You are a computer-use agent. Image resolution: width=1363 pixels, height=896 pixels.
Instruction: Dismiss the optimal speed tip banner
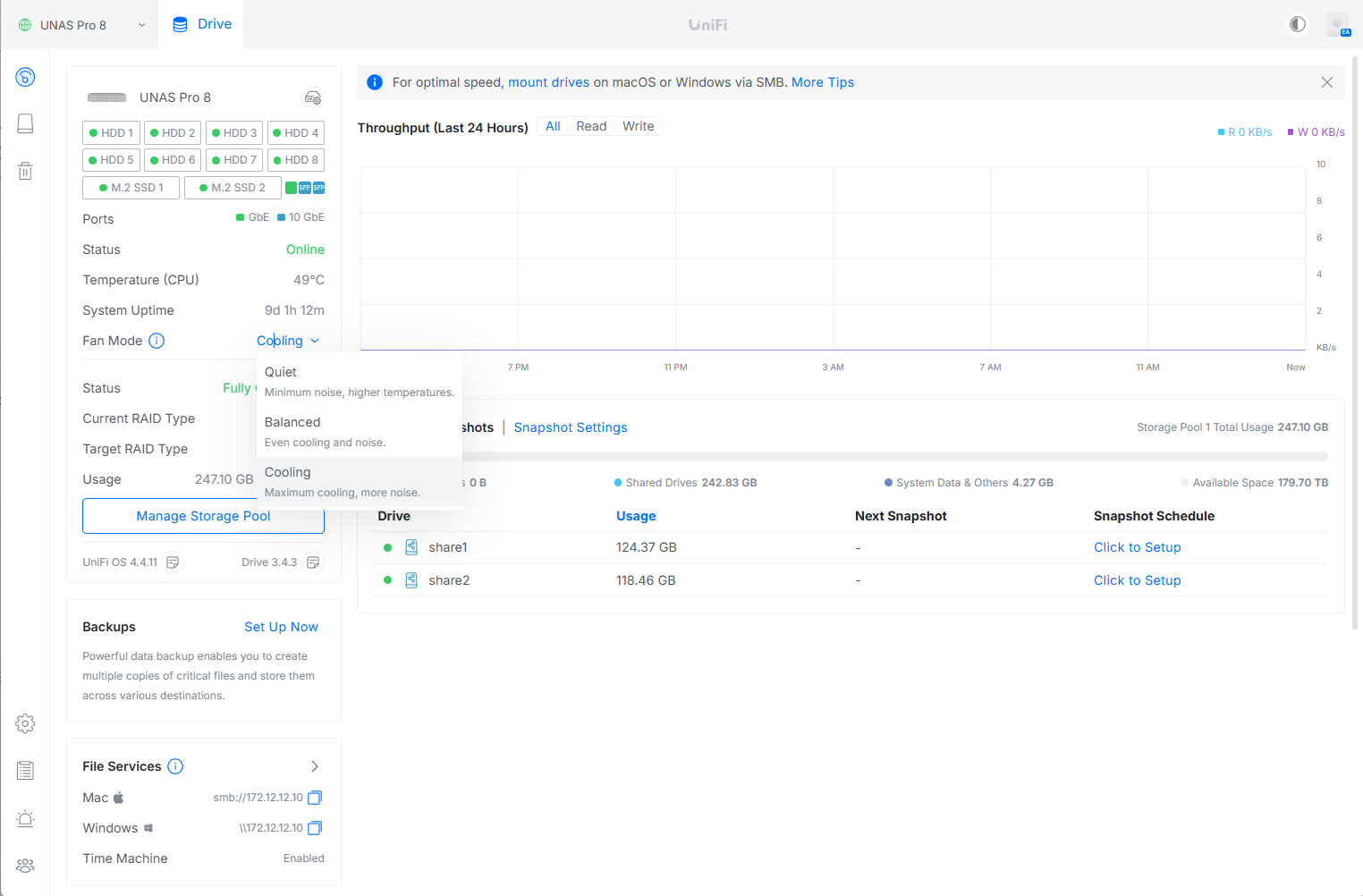[1327, 82]
